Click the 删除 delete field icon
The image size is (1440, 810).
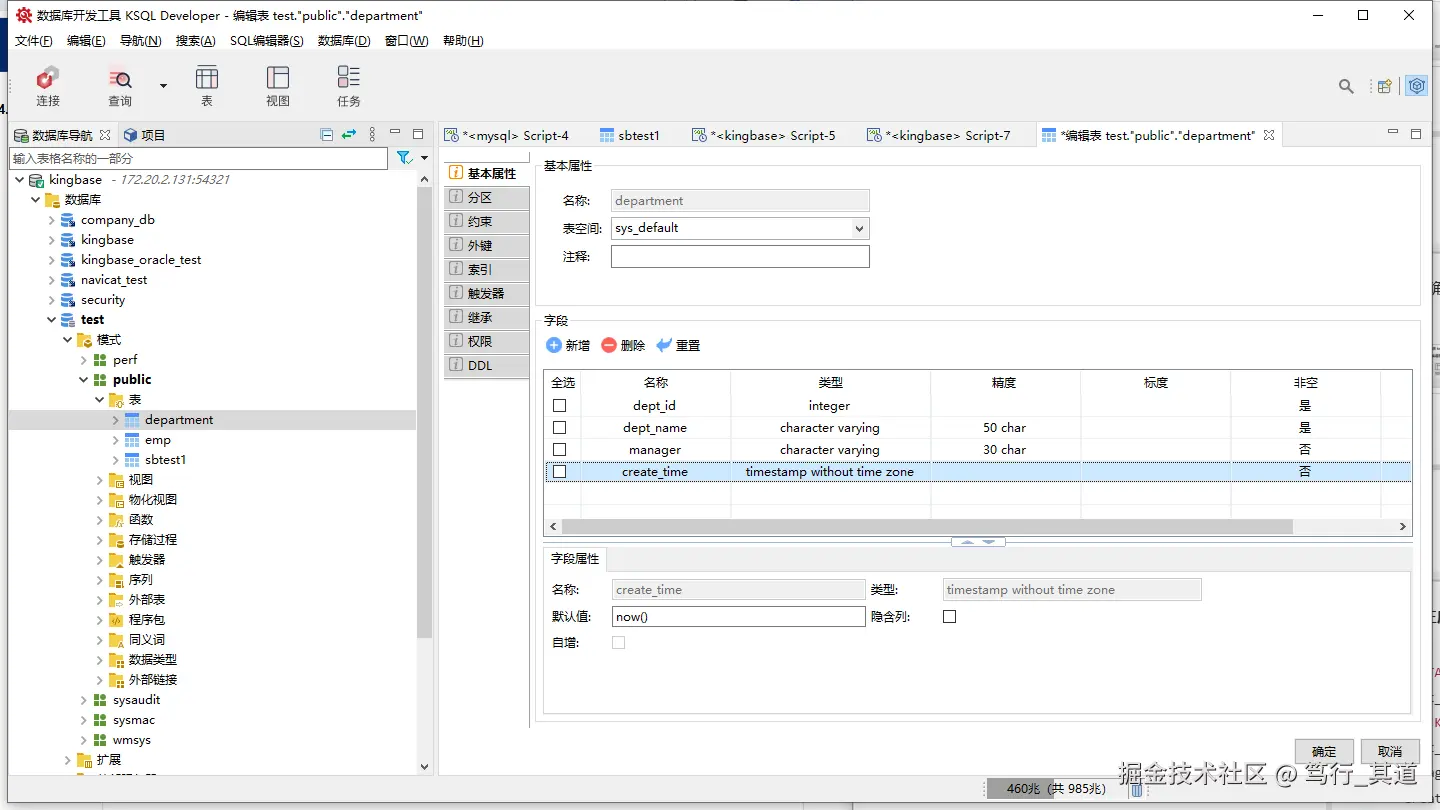click(x=609, y=345)
